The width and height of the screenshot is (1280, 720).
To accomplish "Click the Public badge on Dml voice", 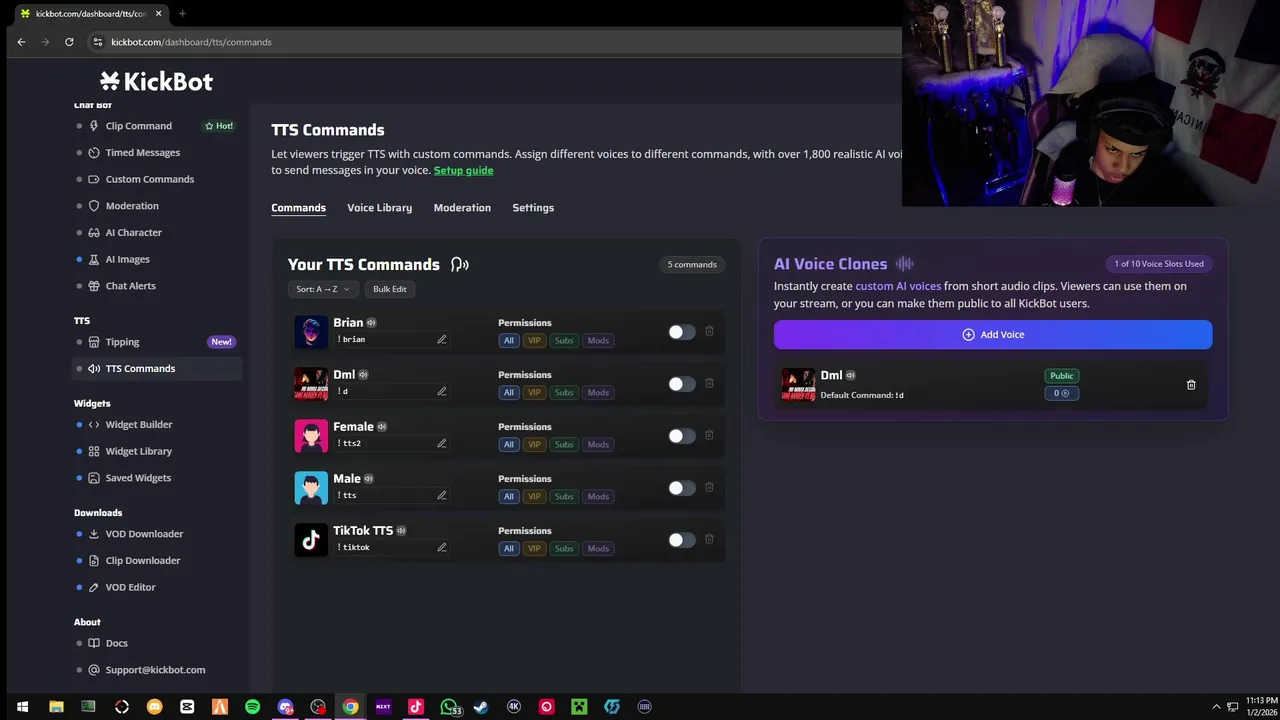I will (1061, 376).
